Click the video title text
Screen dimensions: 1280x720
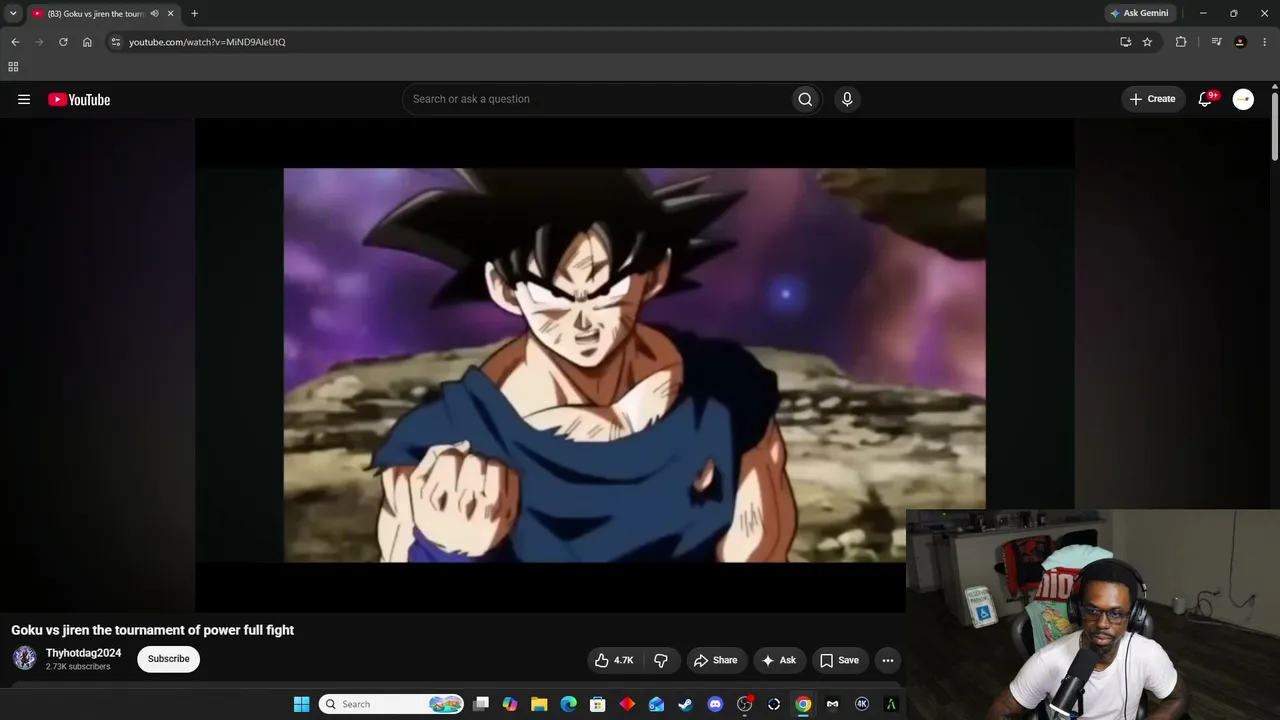[153, 630]
